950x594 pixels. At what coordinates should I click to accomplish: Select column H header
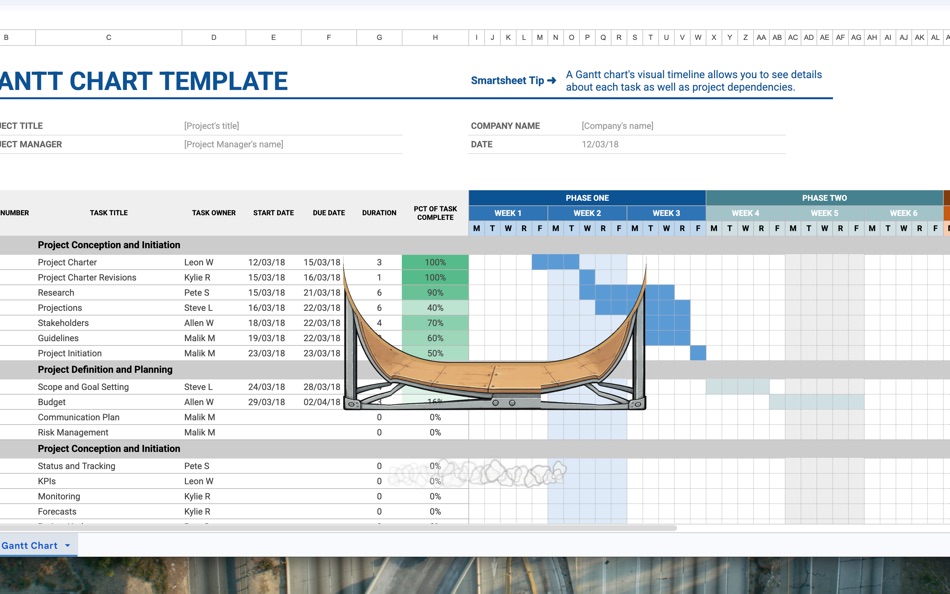pyautogui.click(x=435, y=38)
